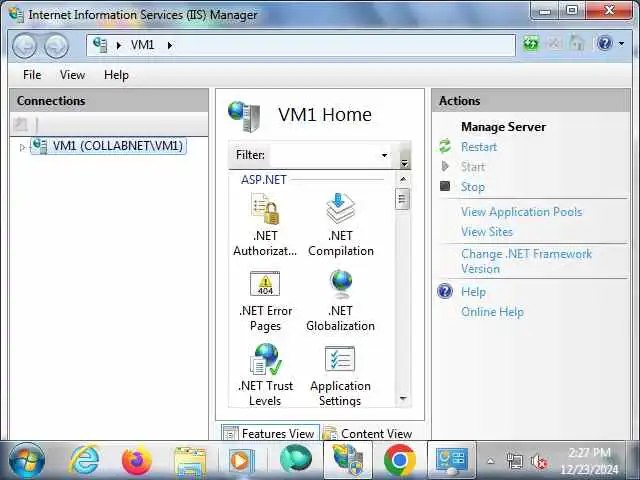Click the Help icon in Actions pane
640x480 pixels.
[x=445, y=291]
